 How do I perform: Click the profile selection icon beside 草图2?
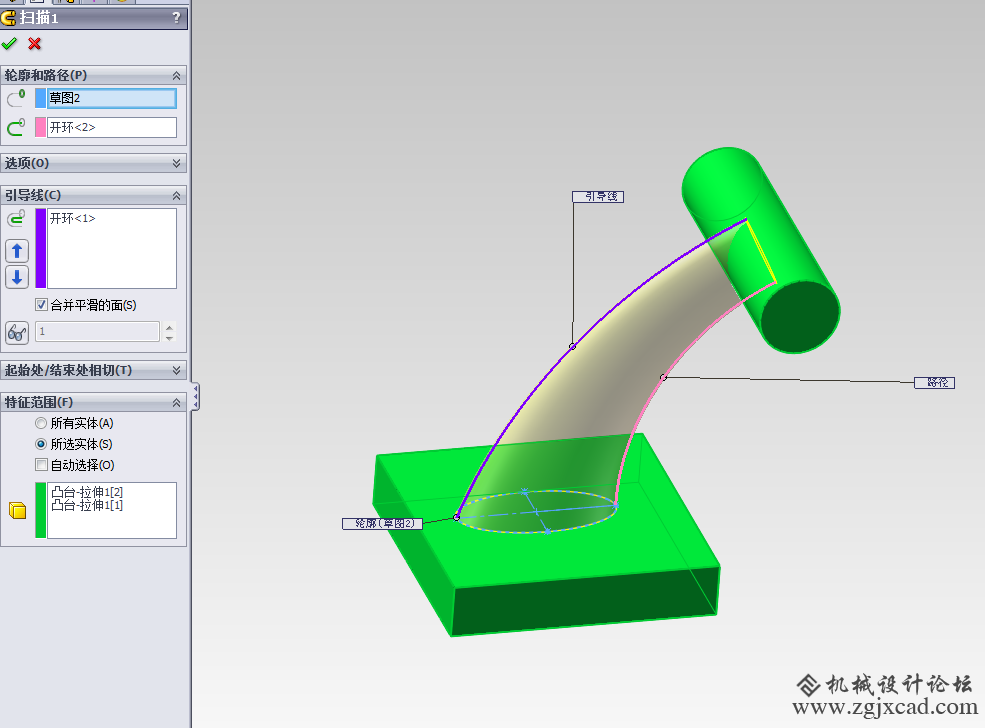pyautogui.click(x=16, y=98)
